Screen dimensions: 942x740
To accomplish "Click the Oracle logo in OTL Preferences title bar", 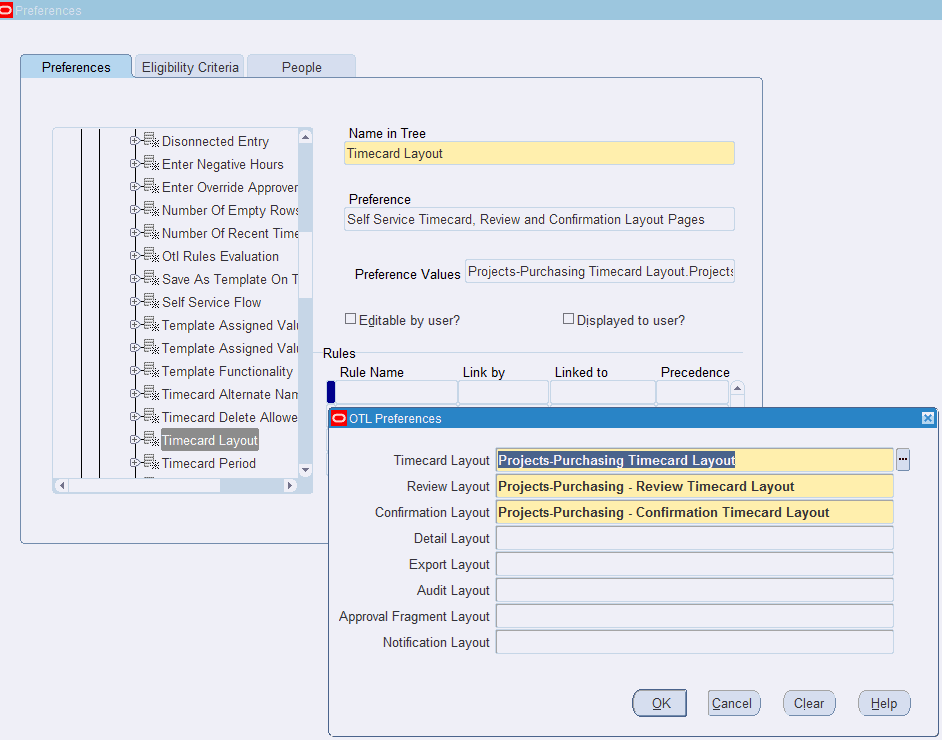I will (339, 418).
